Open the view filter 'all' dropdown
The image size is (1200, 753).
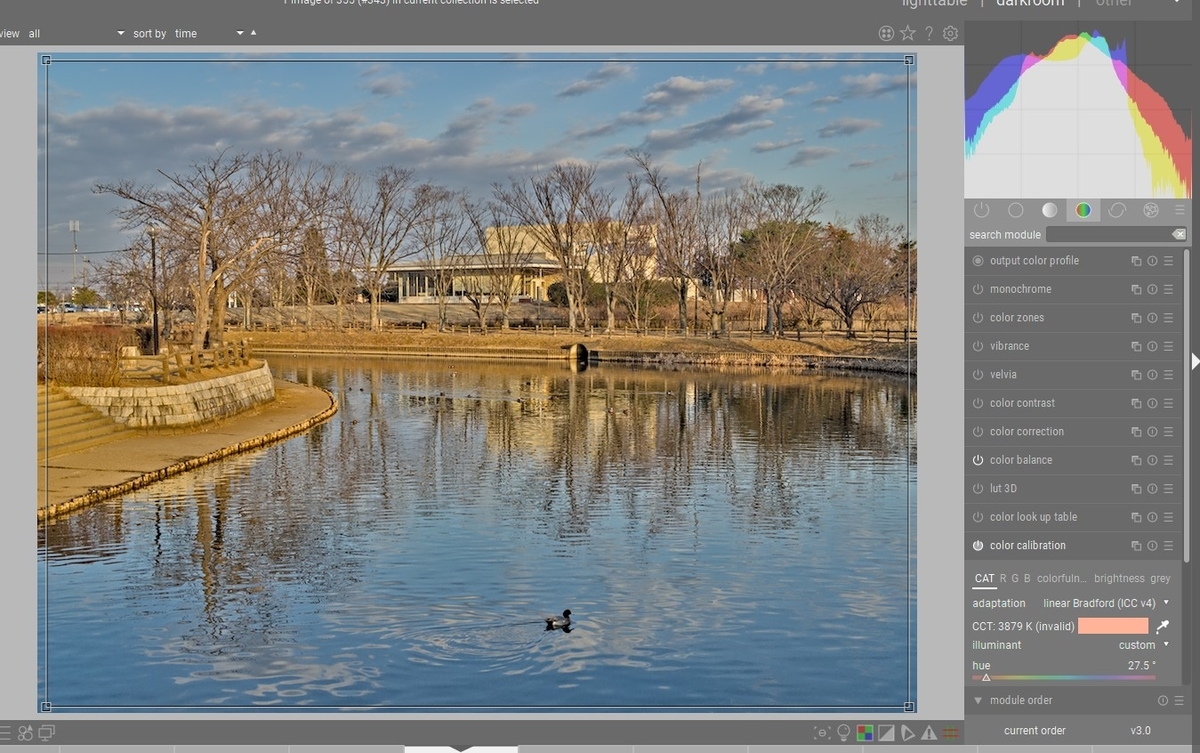pyautogui.click(x=76, y=33)
